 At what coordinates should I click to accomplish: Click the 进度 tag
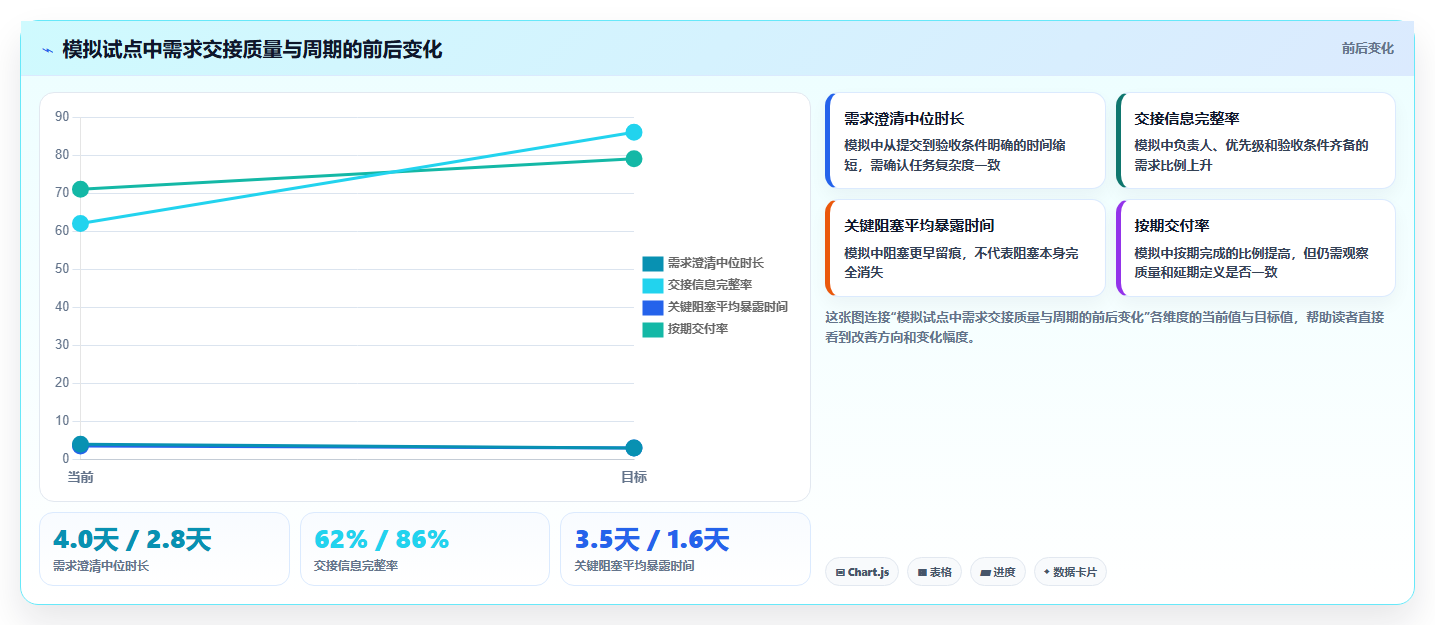[998, 572]
